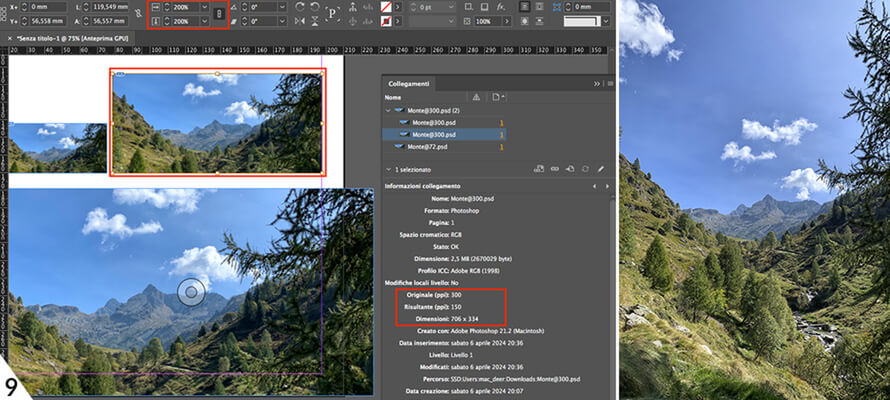
Task: Click the Relink chain icon
Action: [554, 169]
